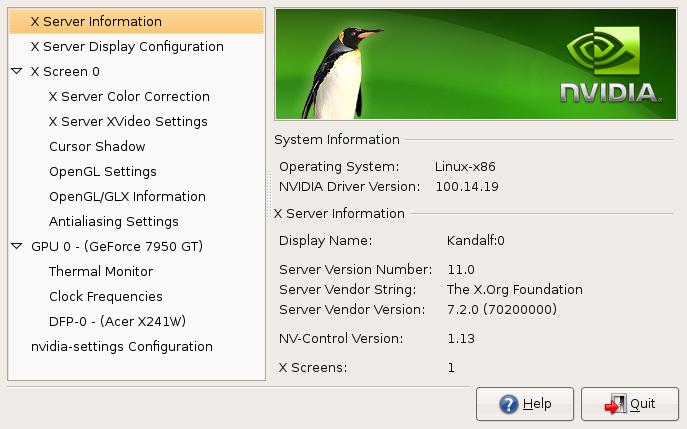Open Antialiasing Settings
The width and height of the screenshot is (687, 429).
pyautogui.click(x=113, y=221)
